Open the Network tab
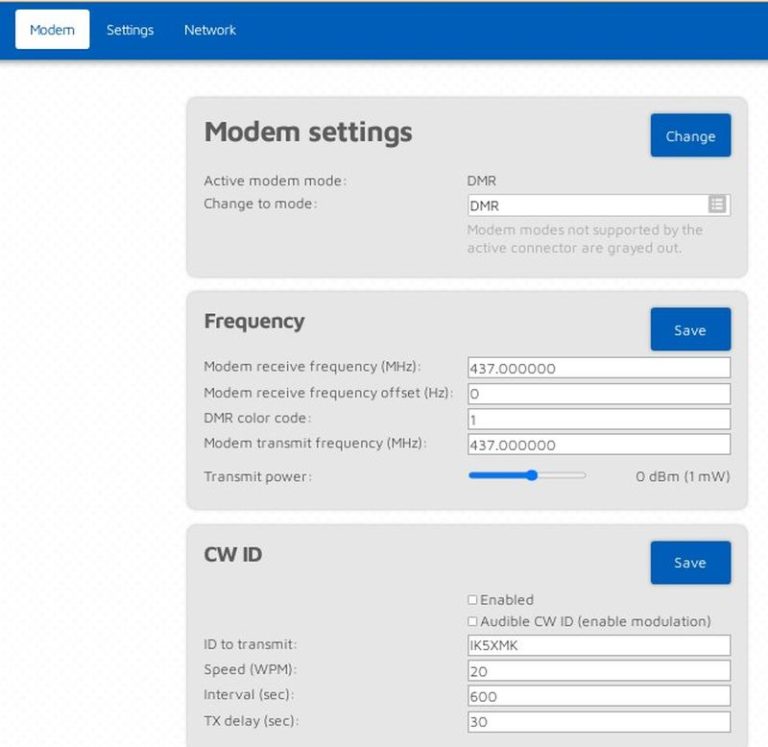The height and width of the screenshot is (747, 768). click(x=210, y=30)
